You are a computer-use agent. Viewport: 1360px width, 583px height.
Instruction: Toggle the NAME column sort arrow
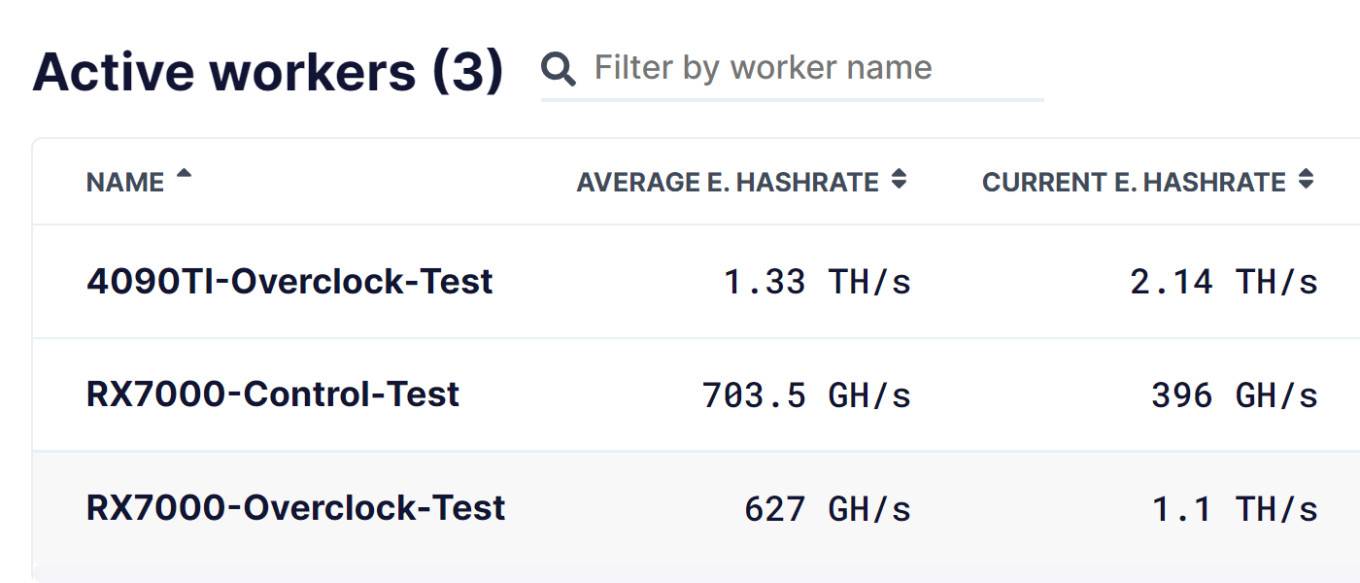(x=183, y=174)
